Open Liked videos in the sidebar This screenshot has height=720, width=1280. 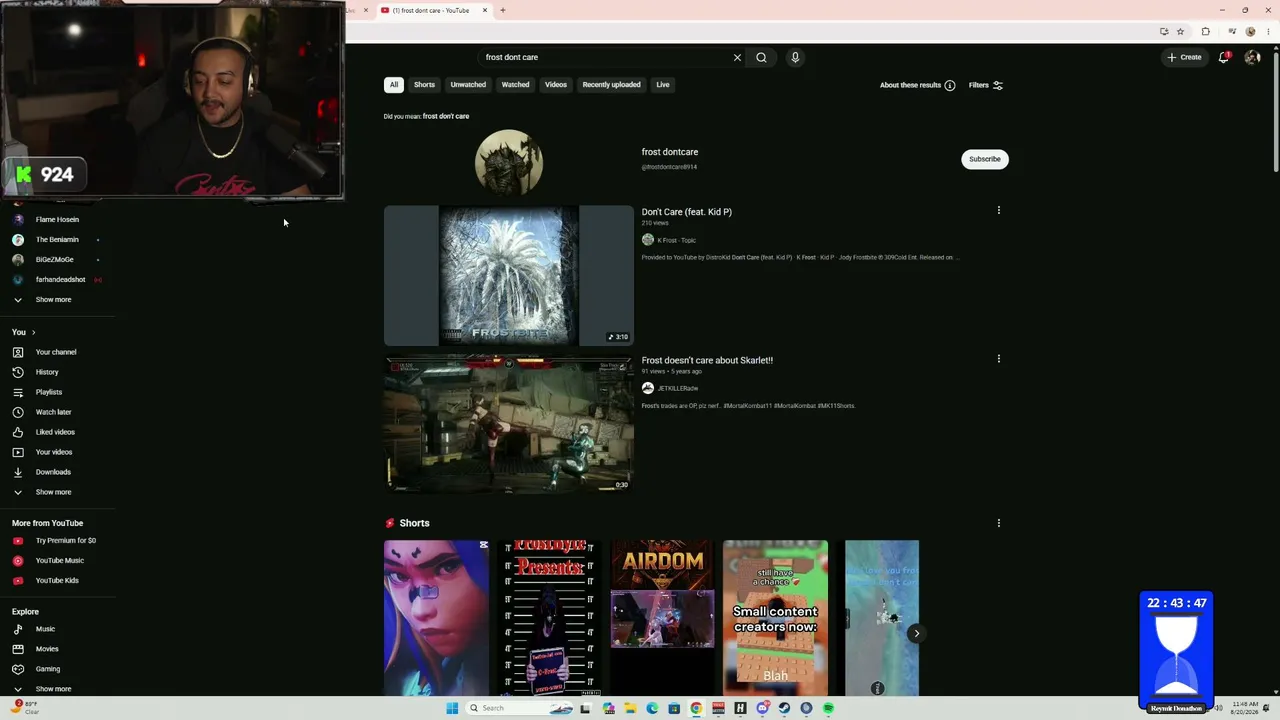pos(55,432)
